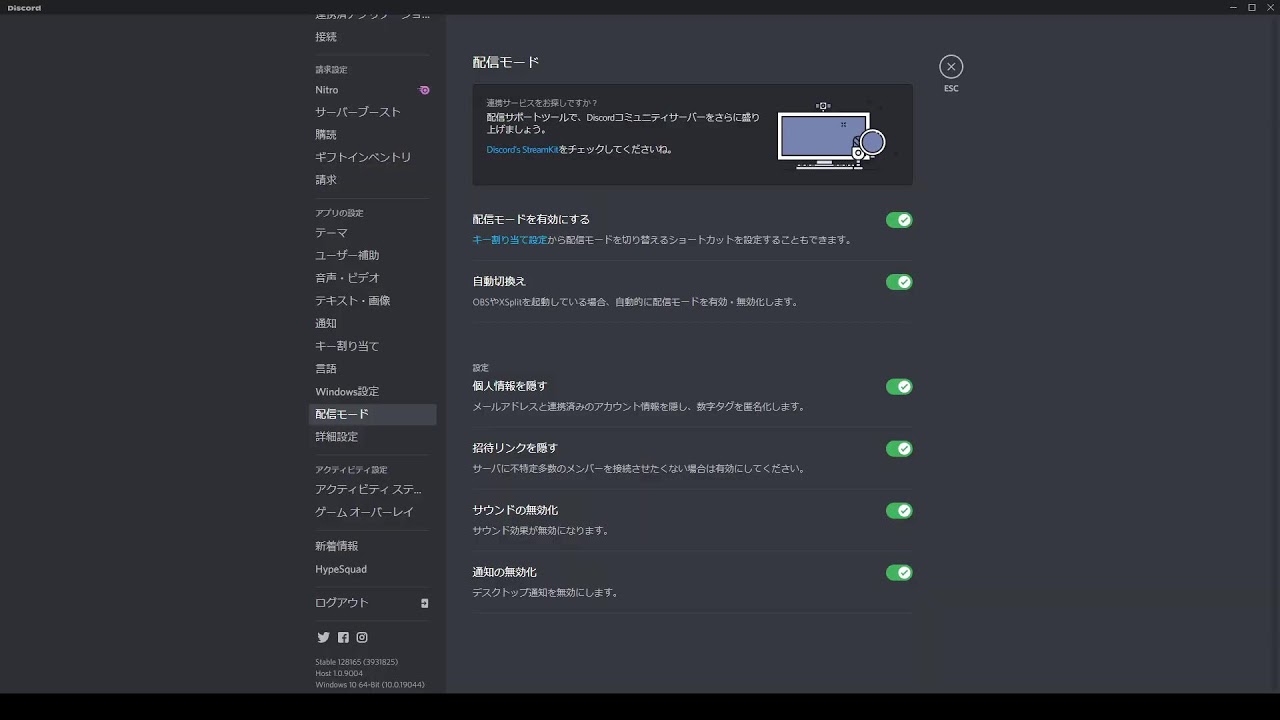Open Discord's Instagram page icon
The height and width of the screenshot is (720, 1280).
click(362, 637)
